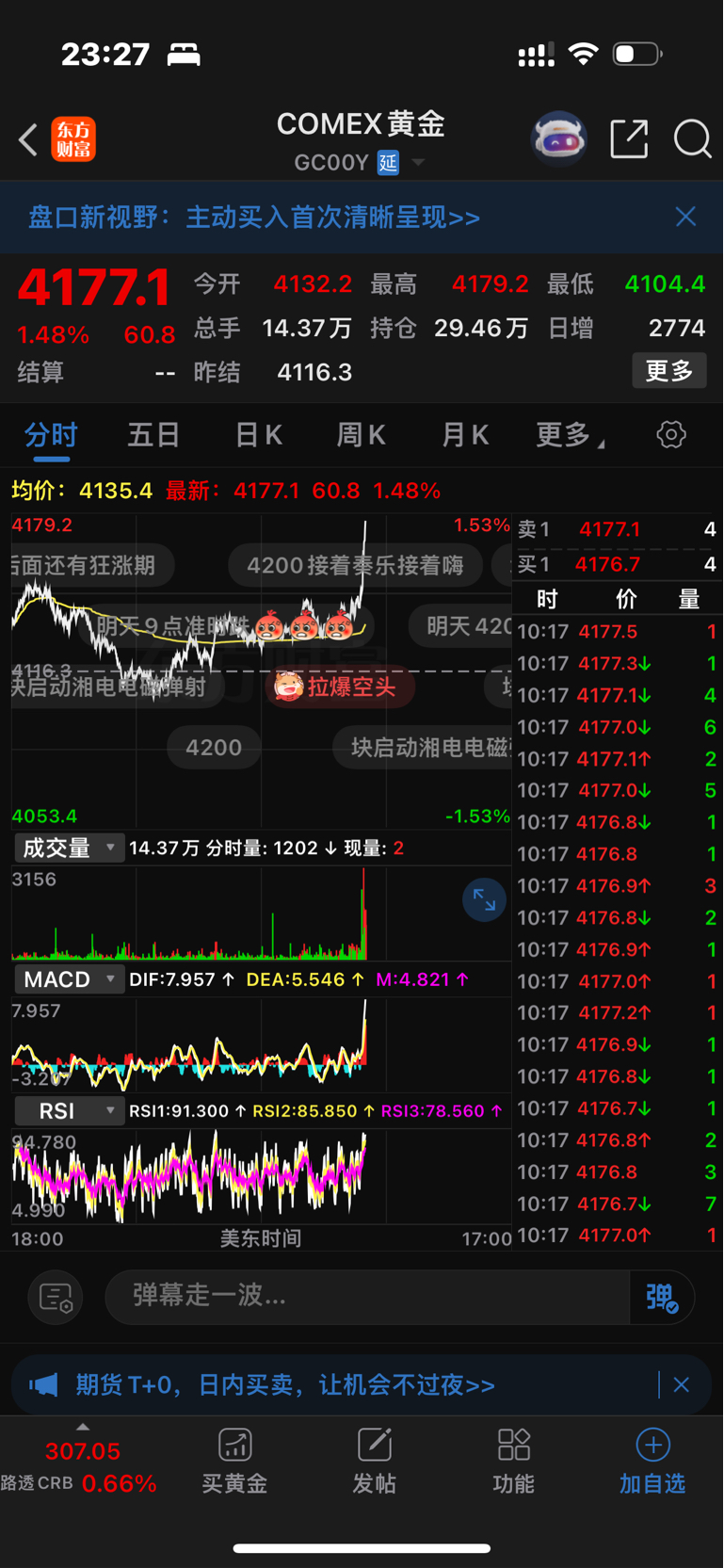Tap the 日增 2774 value
Viewport: 724px width, 1568px height.
coord(677,328)
